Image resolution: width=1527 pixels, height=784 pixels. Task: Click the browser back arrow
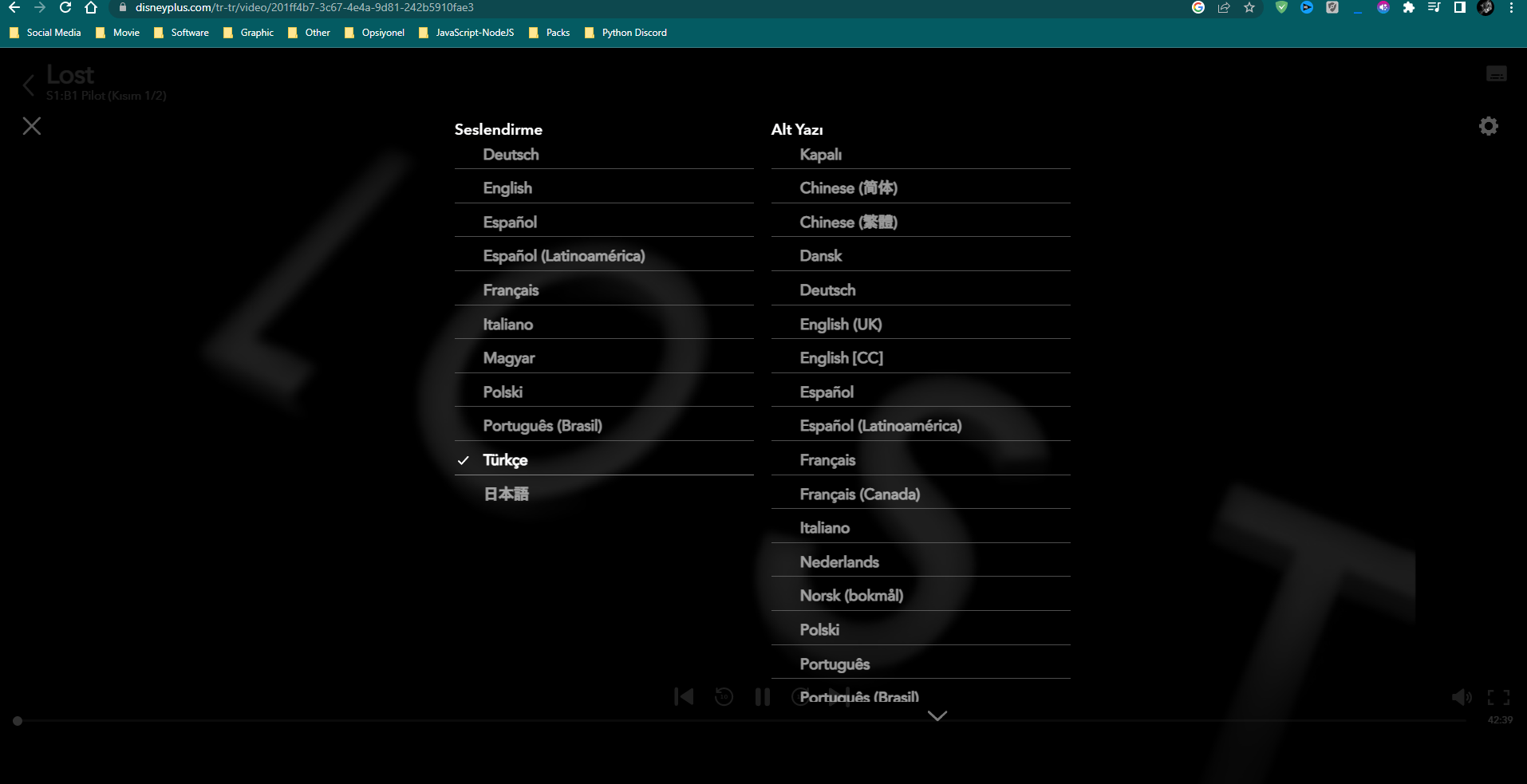pos(14,7)
